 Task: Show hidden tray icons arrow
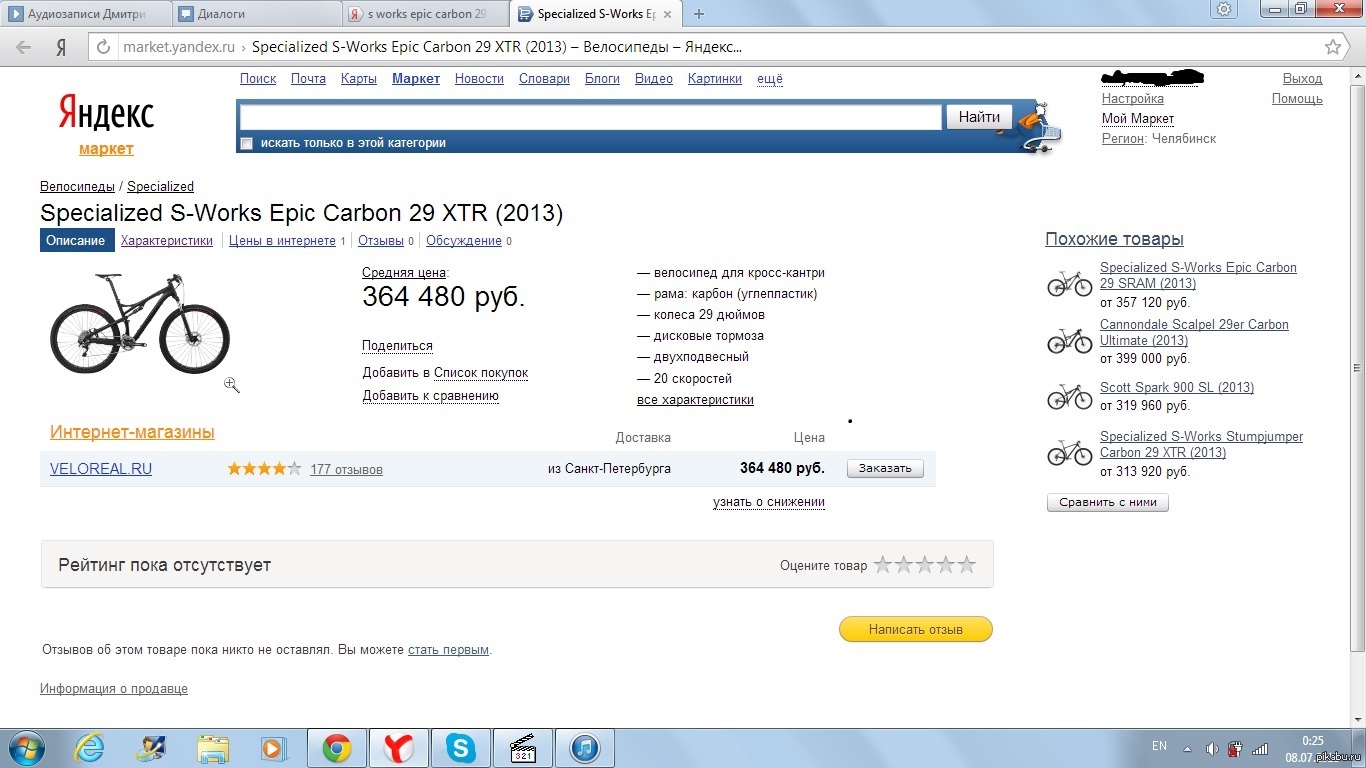pos(1187,748)
